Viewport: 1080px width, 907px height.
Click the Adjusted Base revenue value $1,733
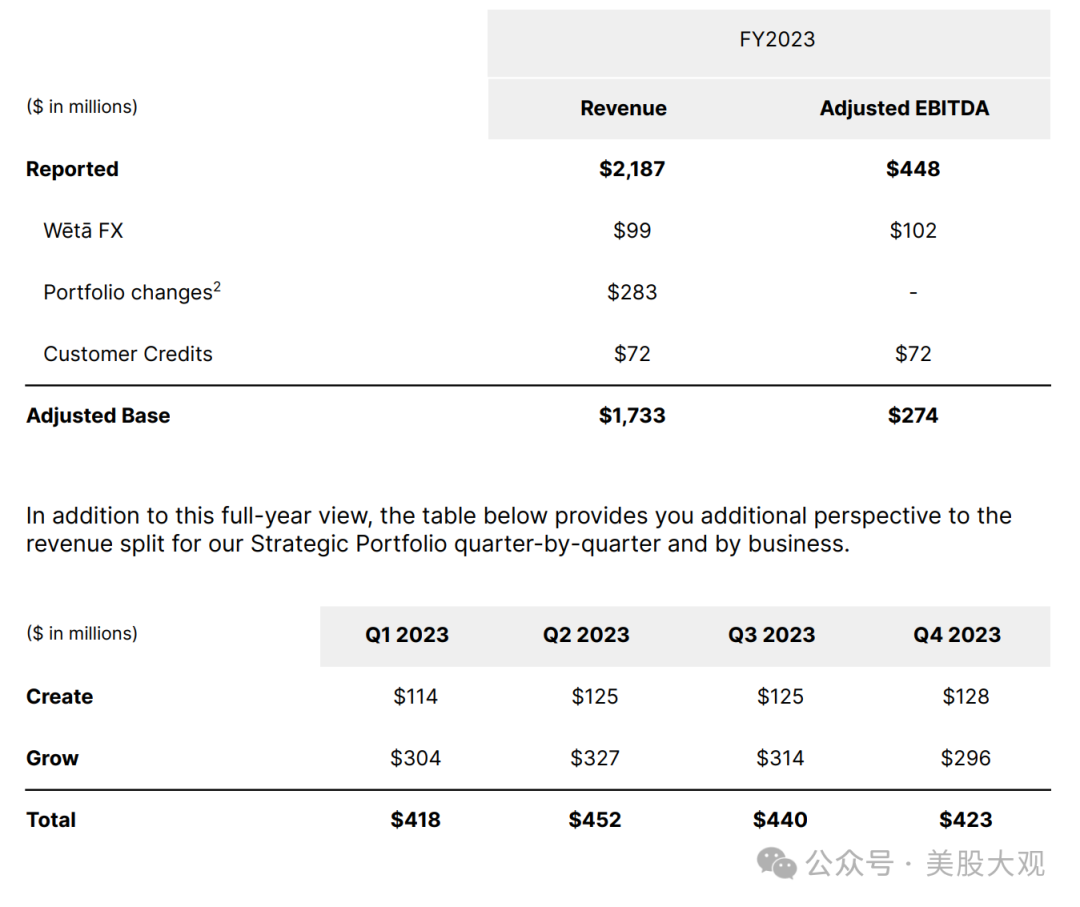(x=632, y=416)
